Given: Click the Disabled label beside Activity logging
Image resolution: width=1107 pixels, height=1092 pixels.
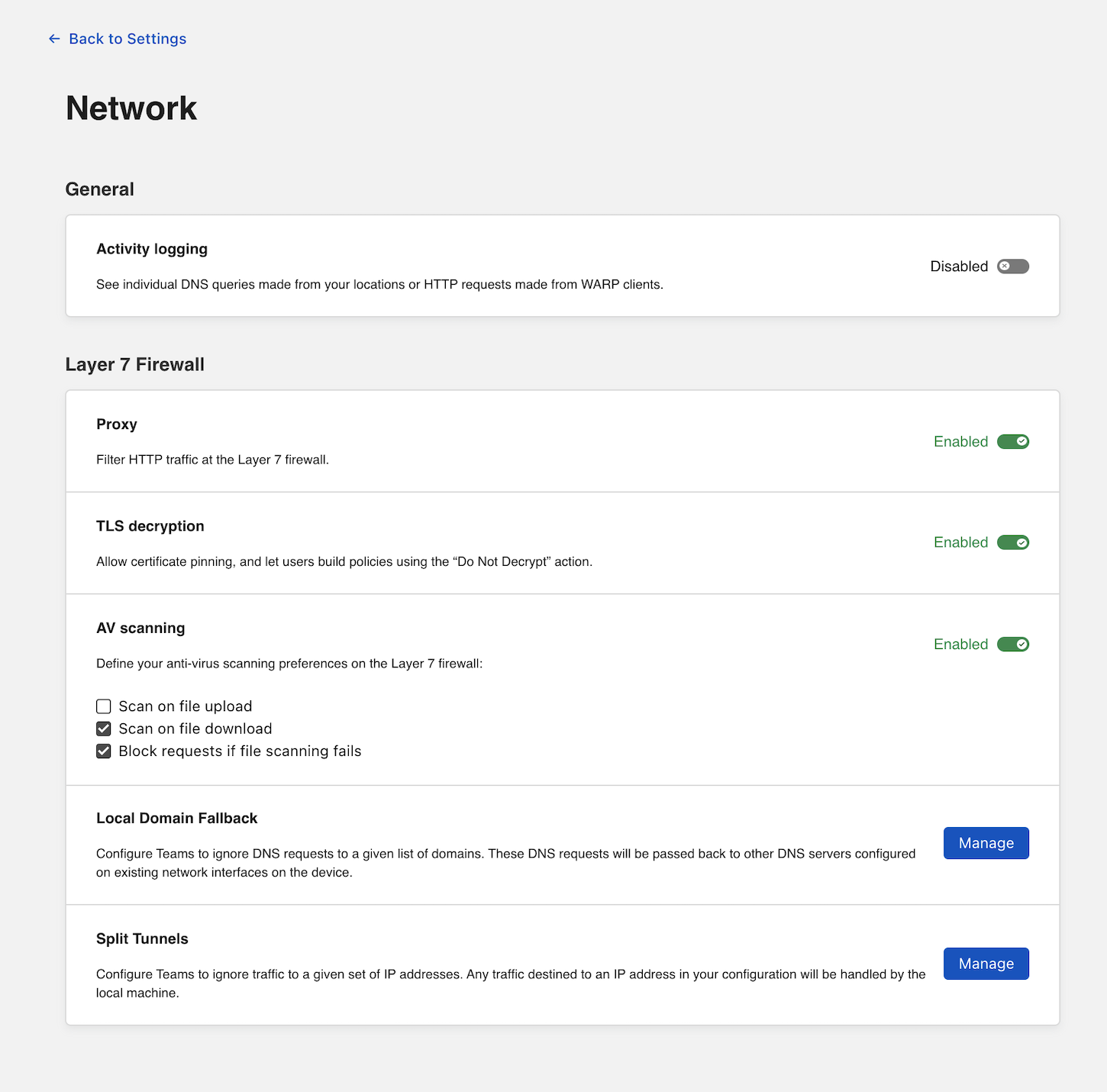Looking at the screenshot, I should coord(959,266).
